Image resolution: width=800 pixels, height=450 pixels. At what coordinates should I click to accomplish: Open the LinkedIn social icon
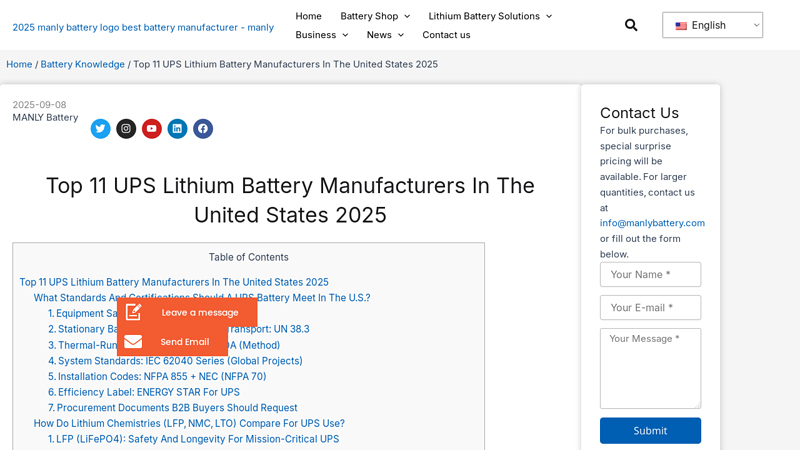coord(177,129)
